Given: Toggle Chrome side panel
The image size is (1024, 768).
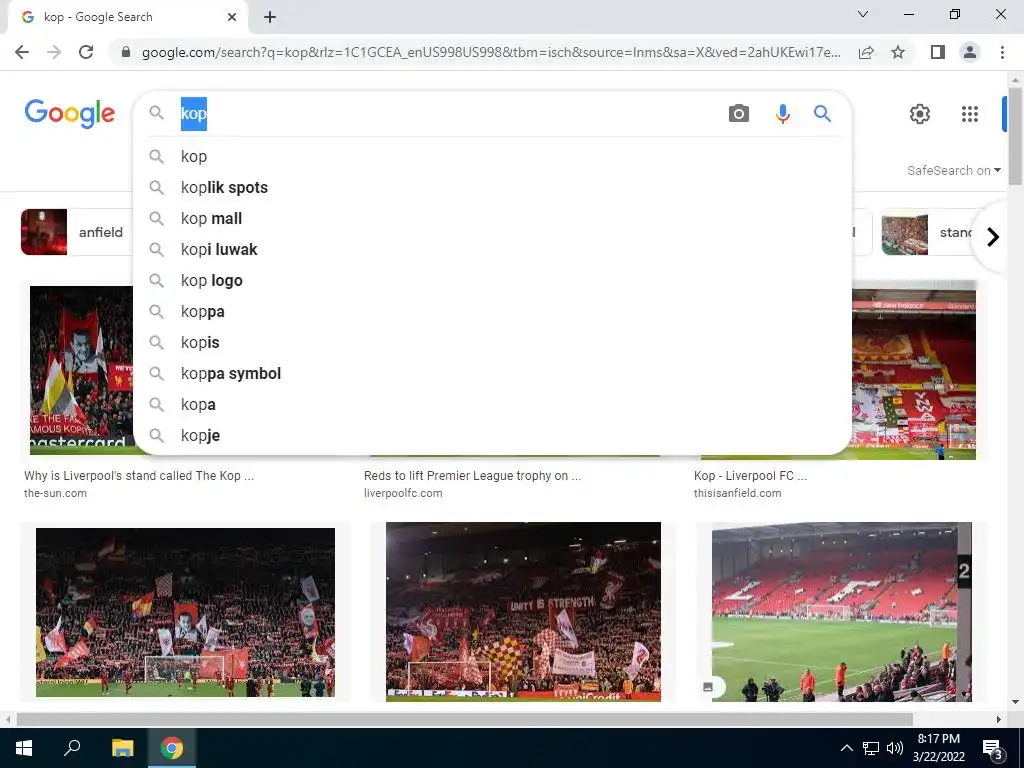Looking at the screenshot, I should click(x=938, y=52).
